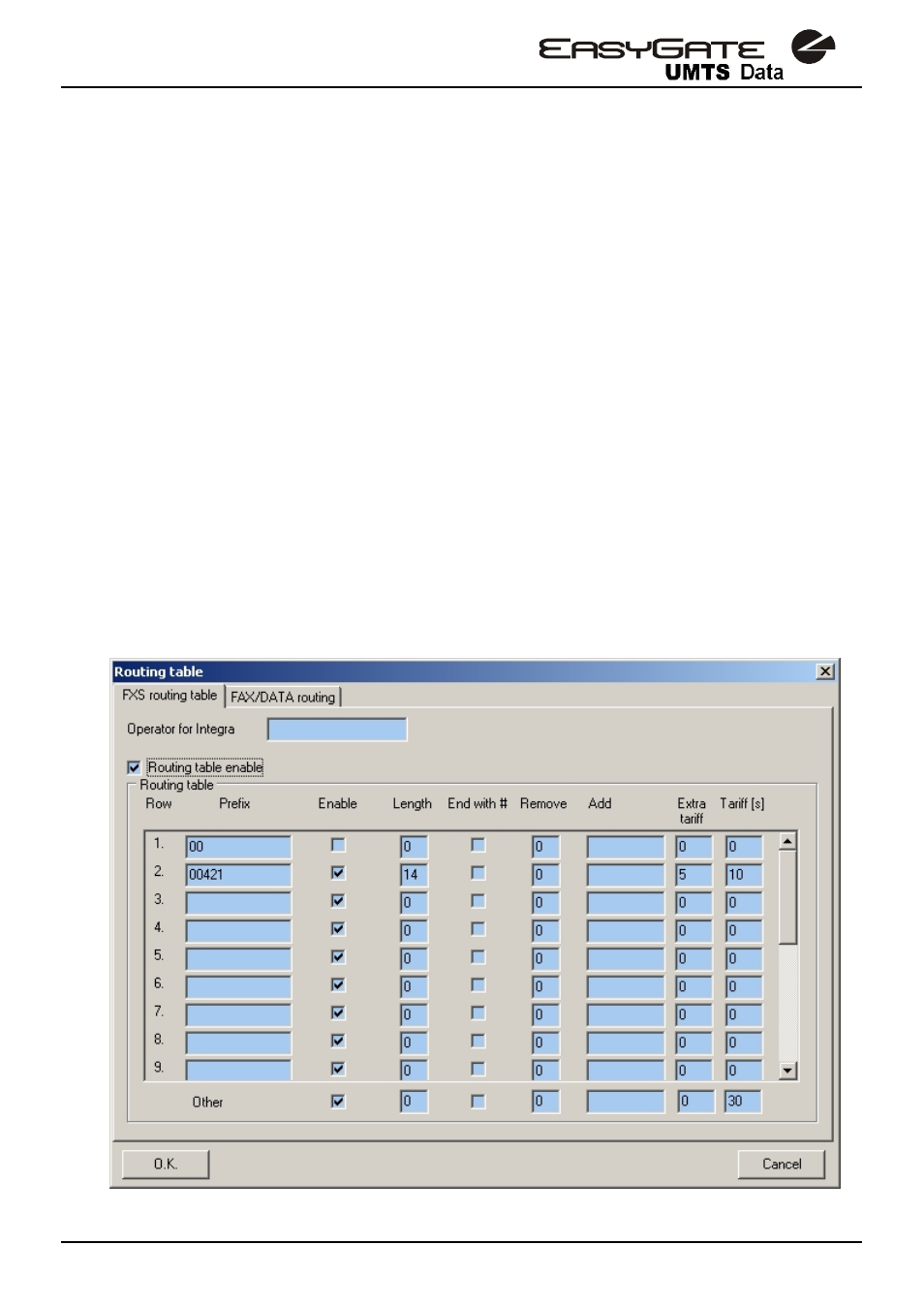
Task: Click the Length field in row 1
Action: (x=414, y=847)
